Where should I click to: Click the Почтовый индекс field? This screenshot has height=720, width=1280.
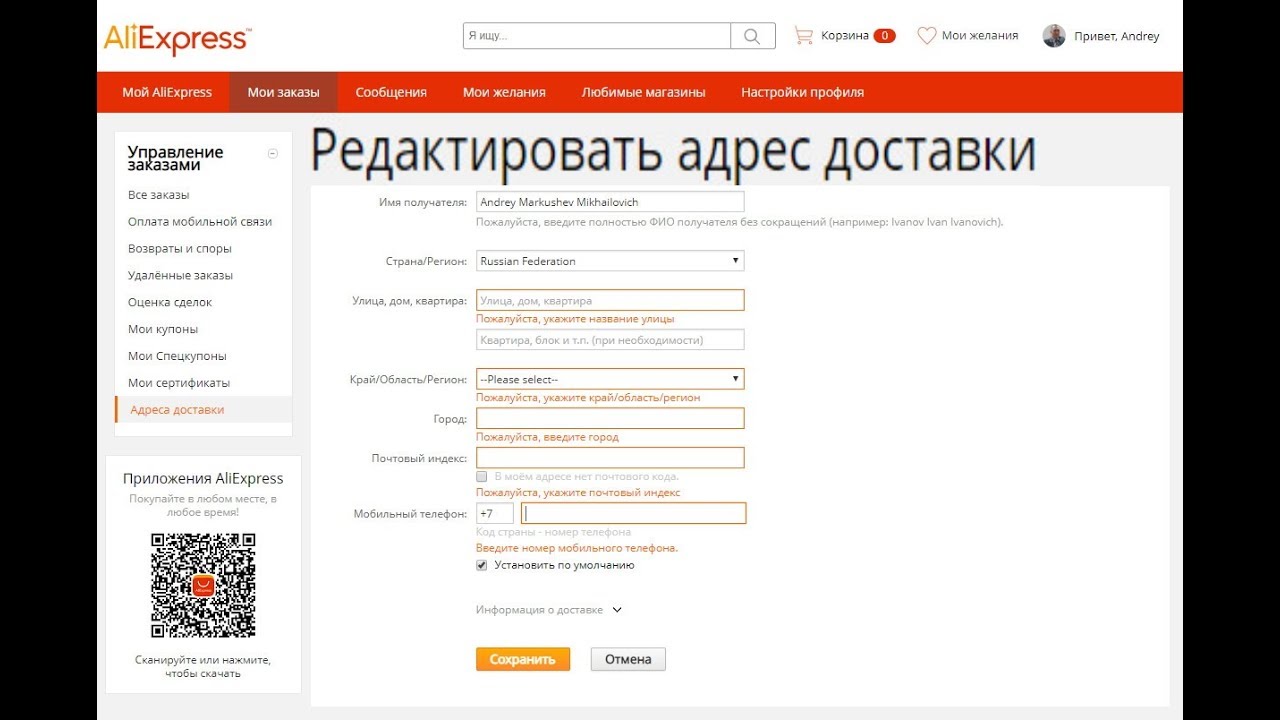click(610, 458)
